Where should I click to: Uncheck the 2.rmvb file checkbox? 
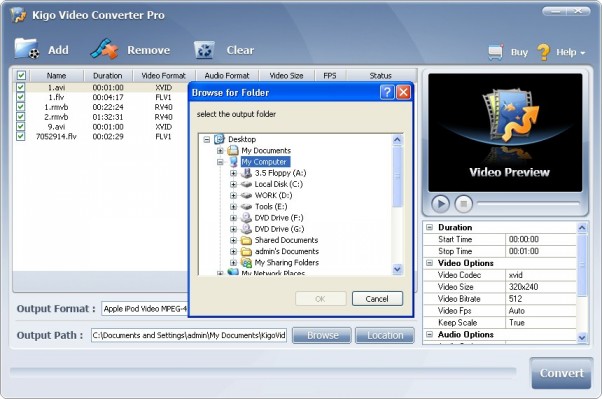tap(20, 117)
